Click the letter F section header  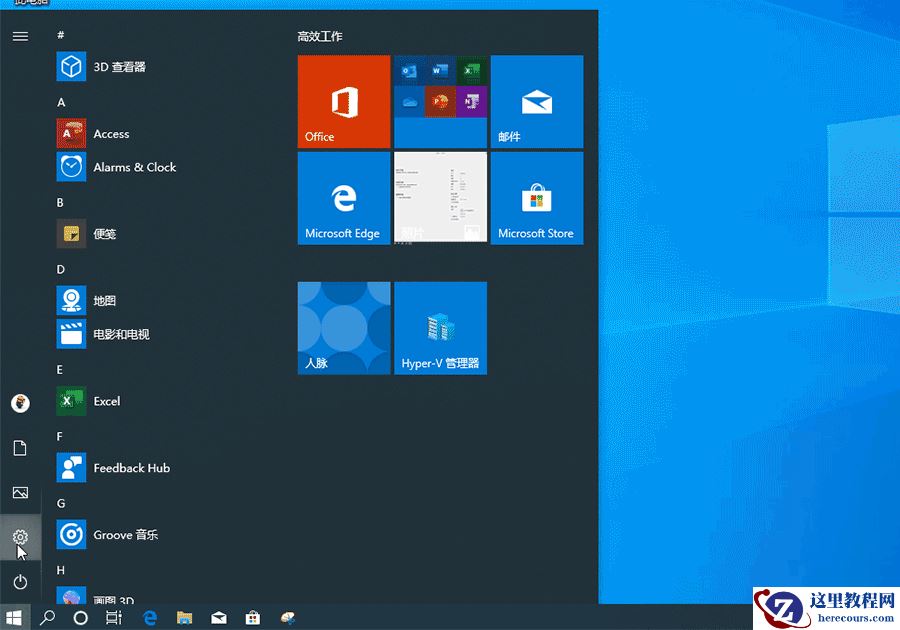(x=59, y=437)
